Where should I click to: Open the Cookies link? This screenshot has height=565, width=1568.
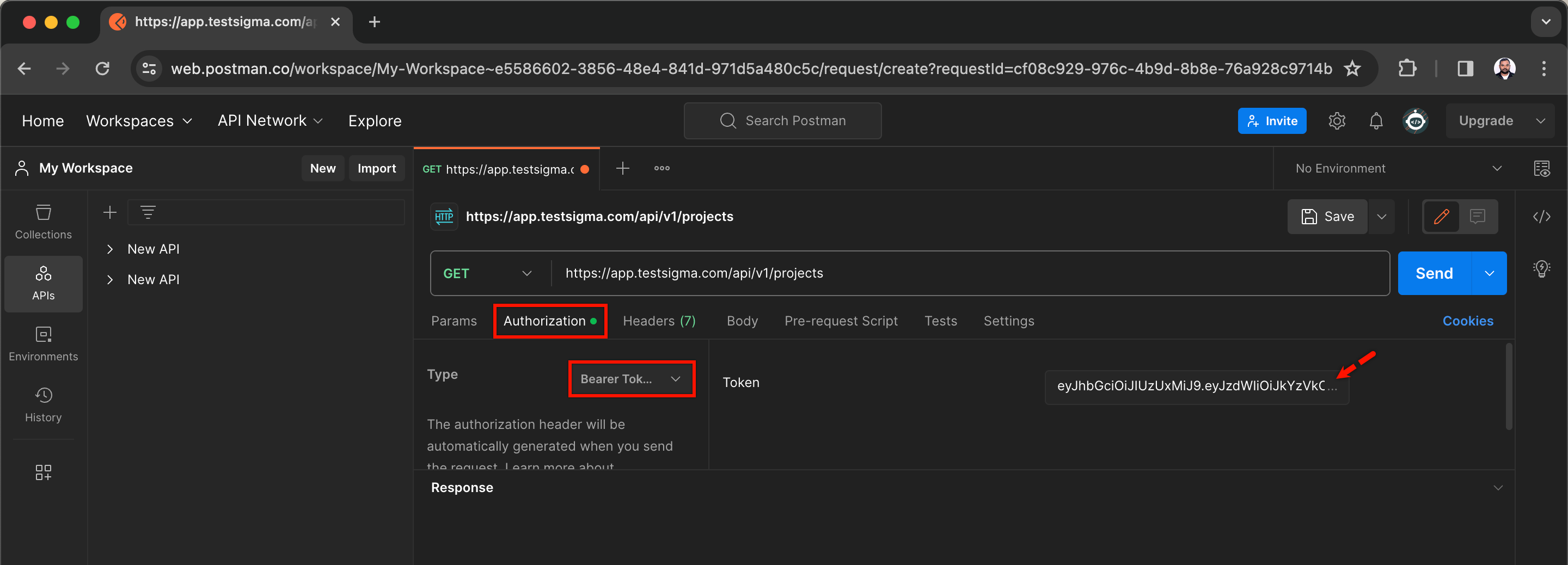pyautogui.click(x=1468, y=321)
